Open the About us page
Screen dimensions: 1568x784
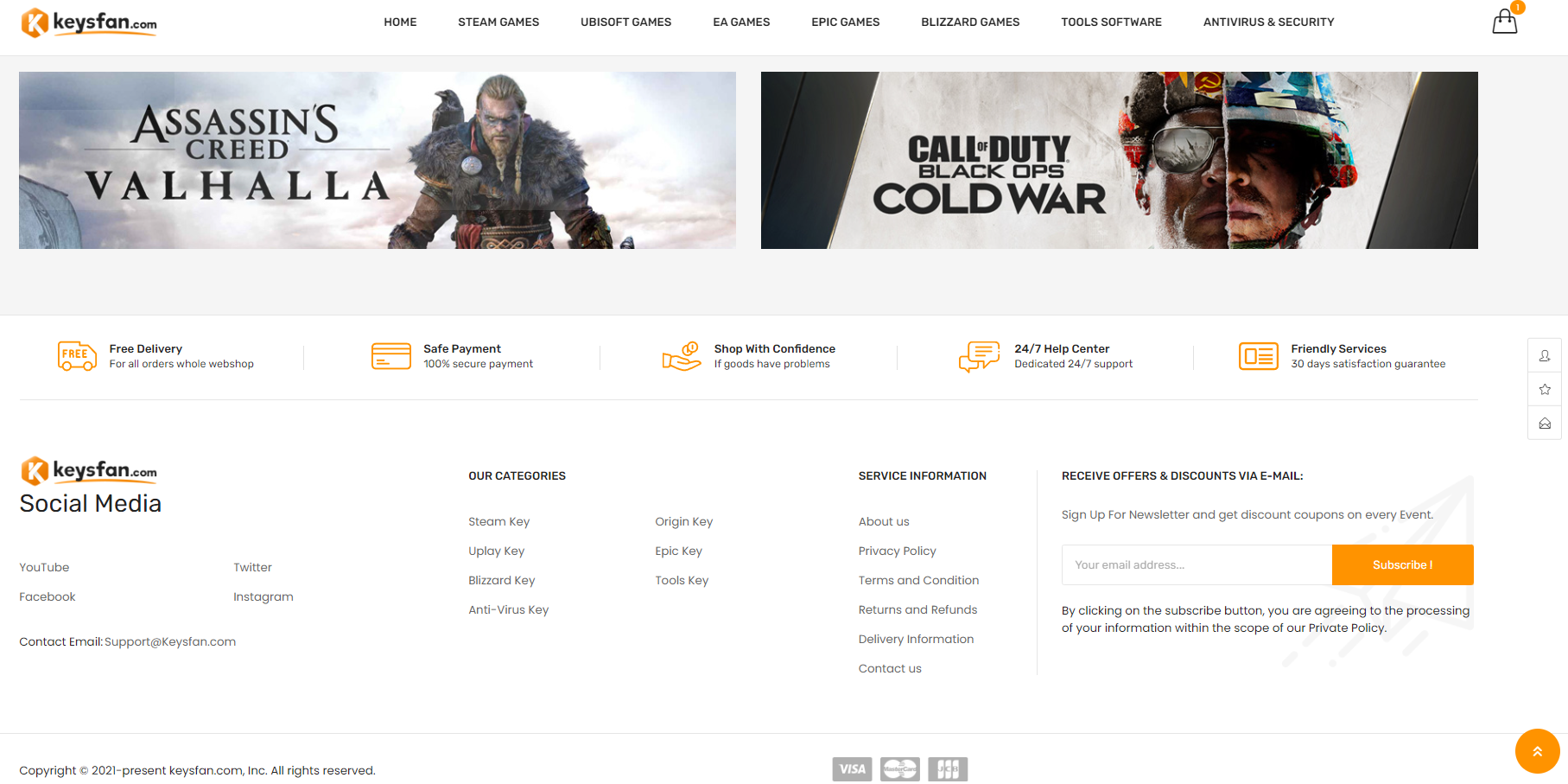[x=884, y=522]
